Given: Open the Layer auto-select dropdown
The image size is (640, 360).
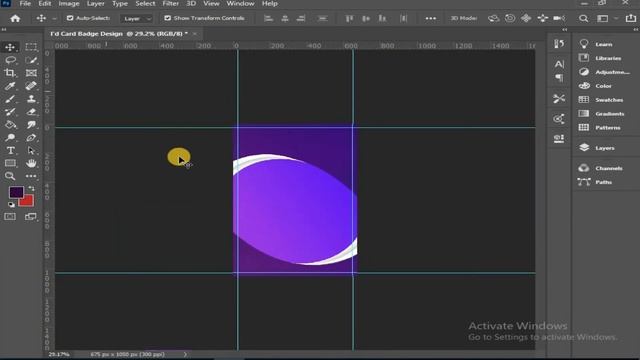Looking at the screenshot, I should click(137, 18).
